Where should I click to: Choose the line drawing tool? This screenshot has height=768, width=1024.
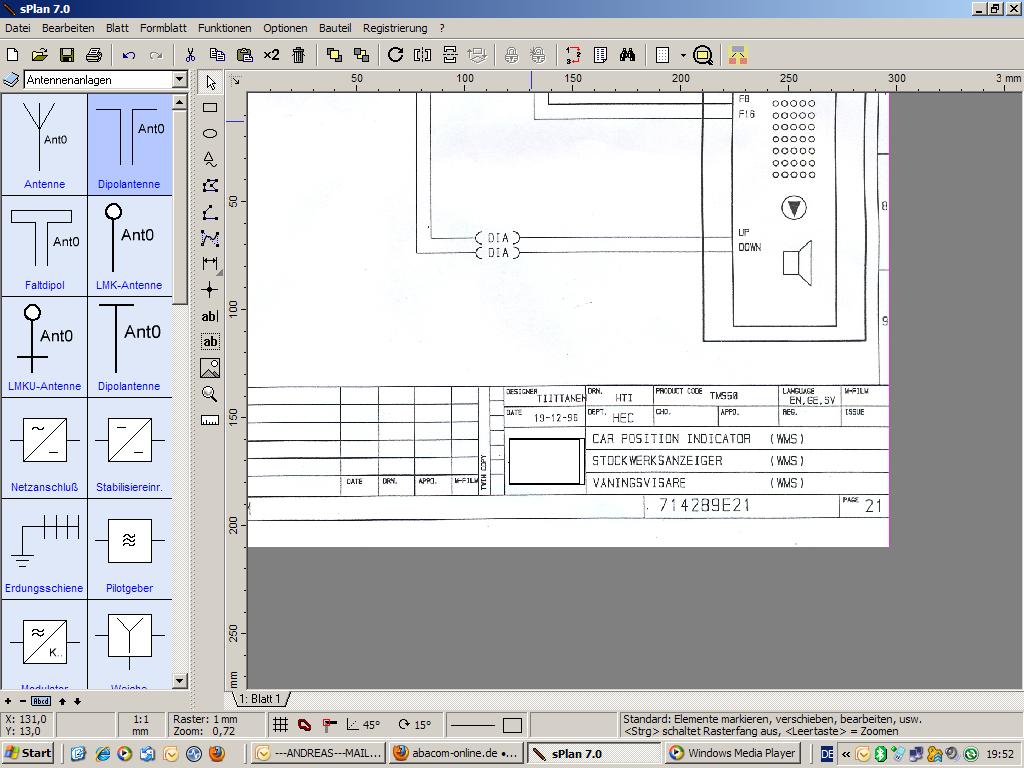coord(210,212)
